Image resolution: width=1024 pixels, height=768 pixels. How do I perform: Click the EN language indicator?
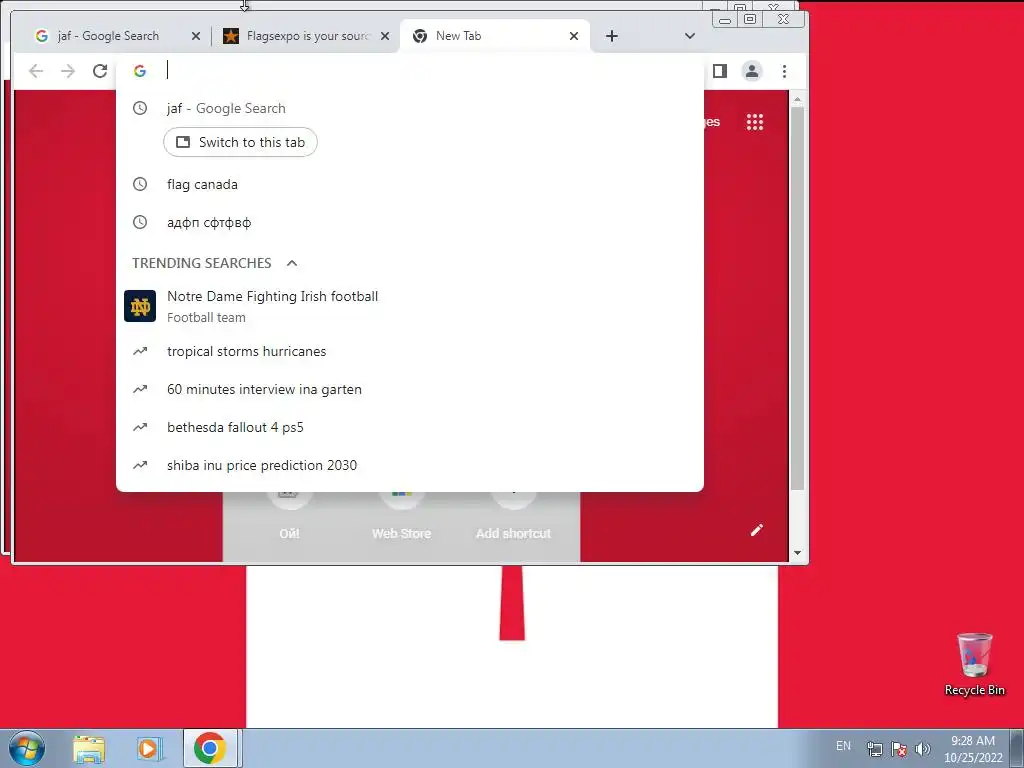843,746
